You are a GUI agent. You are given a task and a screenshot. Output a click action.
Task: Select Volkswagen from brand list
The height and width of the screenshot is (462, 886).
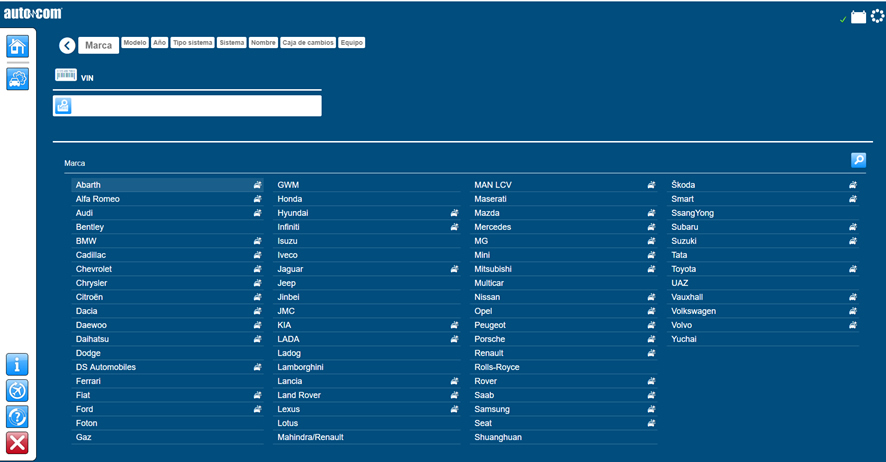point(763,311)
